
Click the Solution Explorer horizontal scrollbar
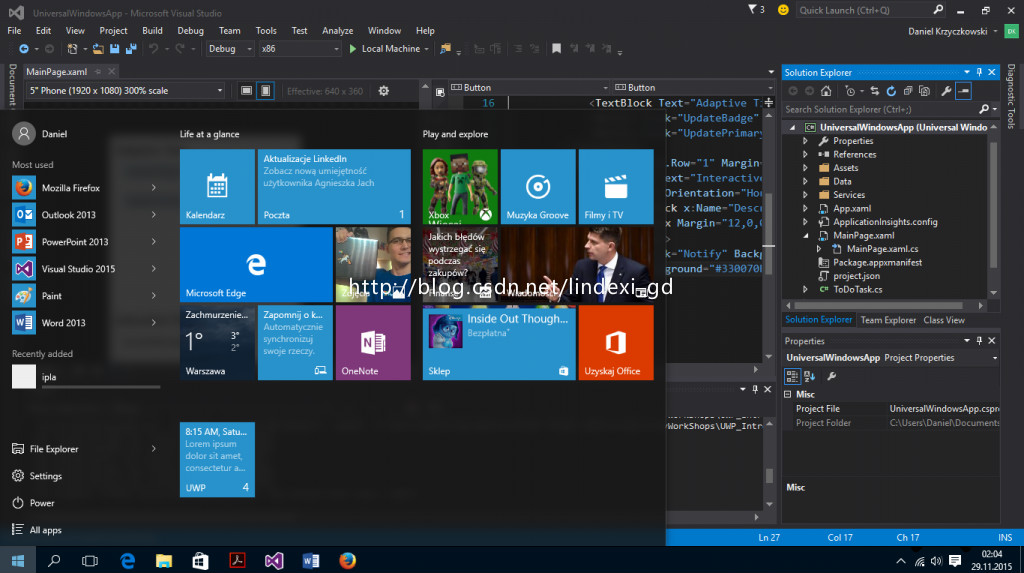pos(878,305)
